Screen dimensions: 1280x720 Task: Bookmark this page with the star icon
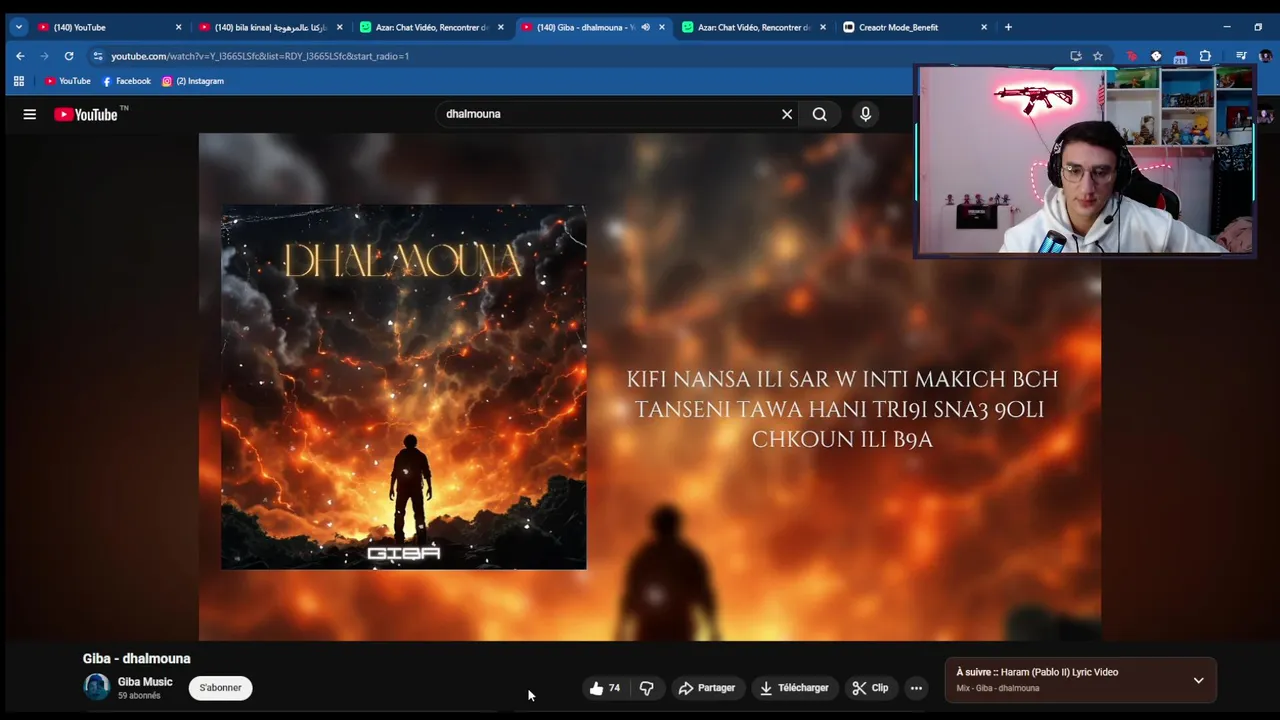tap(1098, 56)
